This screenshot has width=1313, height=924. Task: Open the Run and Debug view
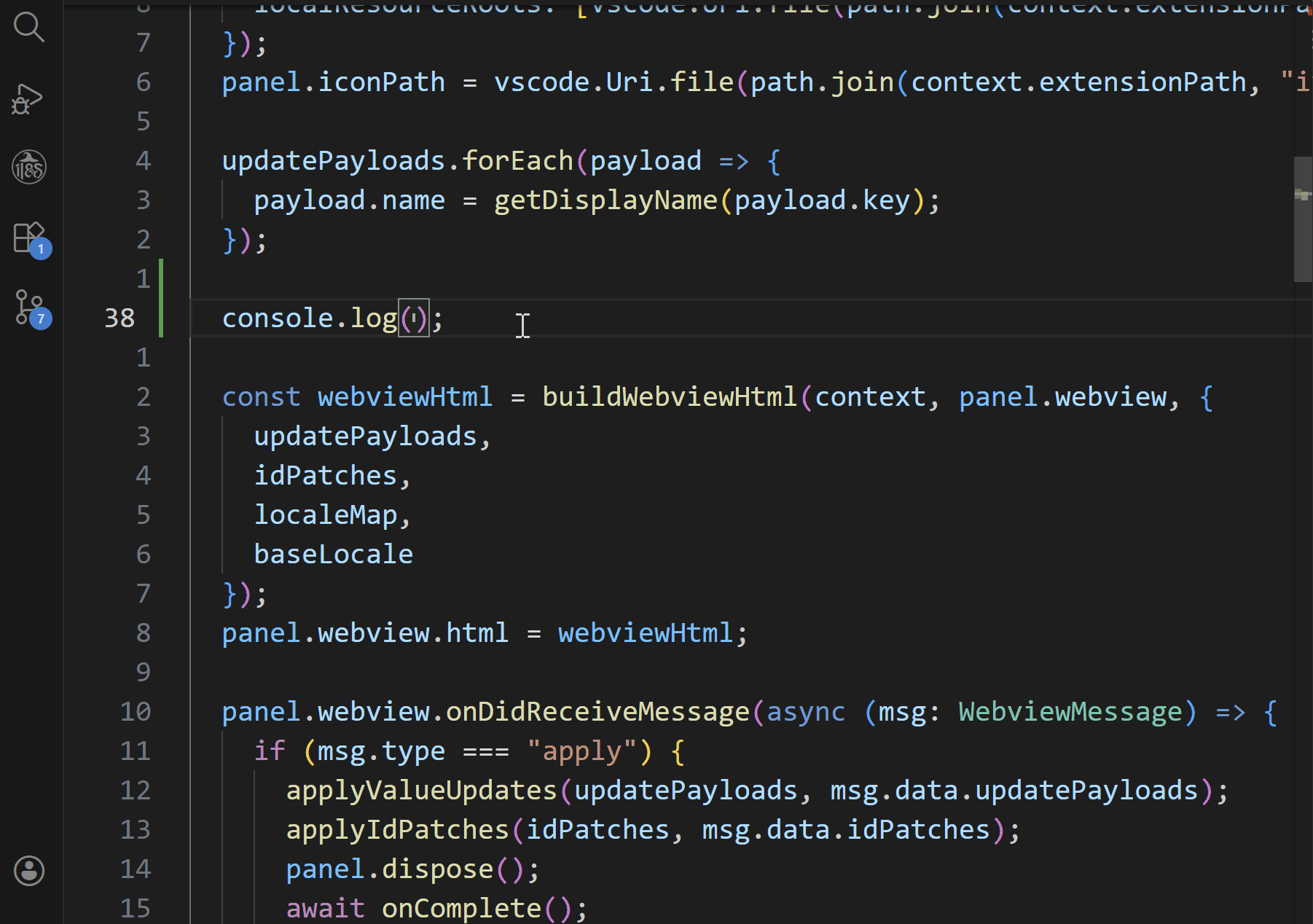coord(29,98)
